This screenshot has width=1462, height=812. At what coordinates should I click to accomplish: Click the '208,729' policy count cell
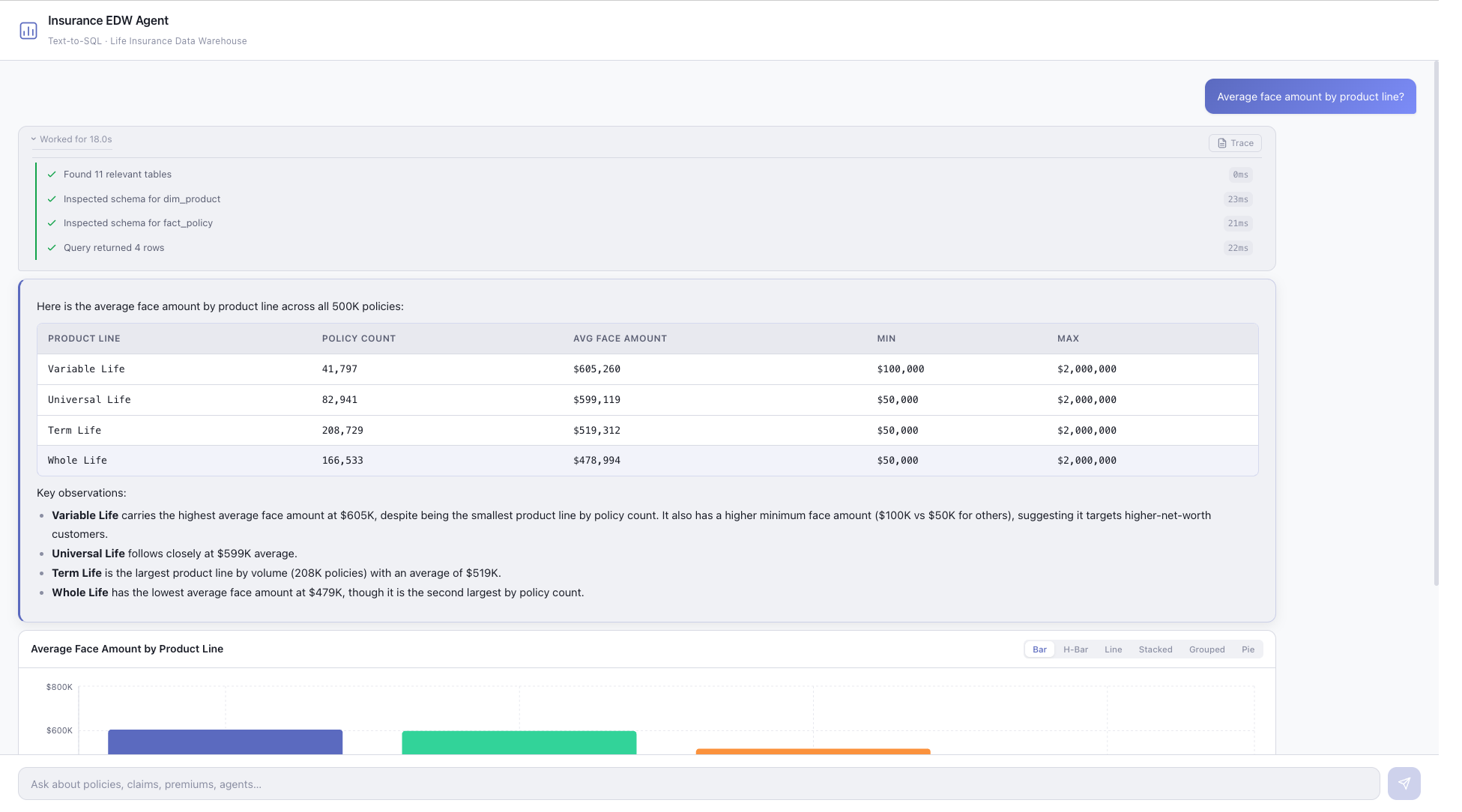(342, 431)
